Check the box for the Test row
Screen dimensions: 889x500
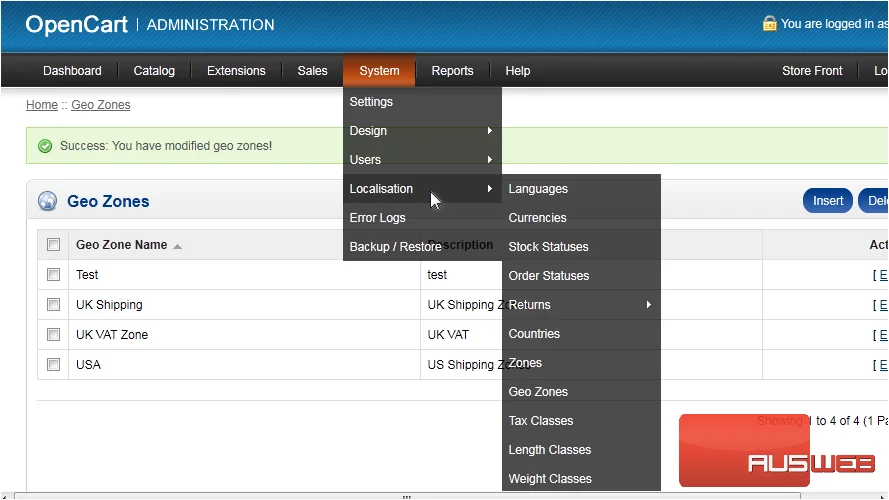pos(53,275)
